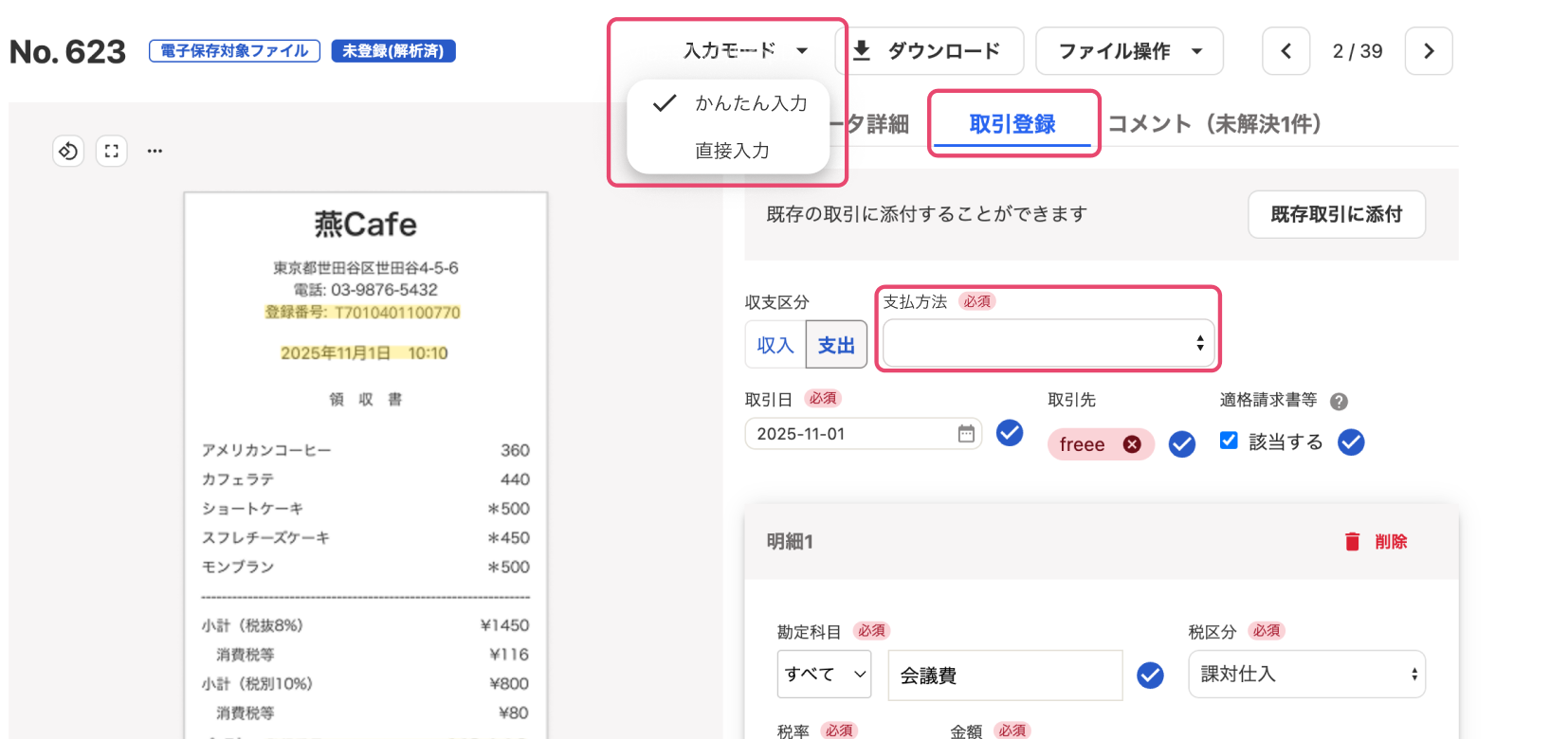Select 収入 in 収支区分
Screen dimensions: 1568x739
click(x=775, y=345)
